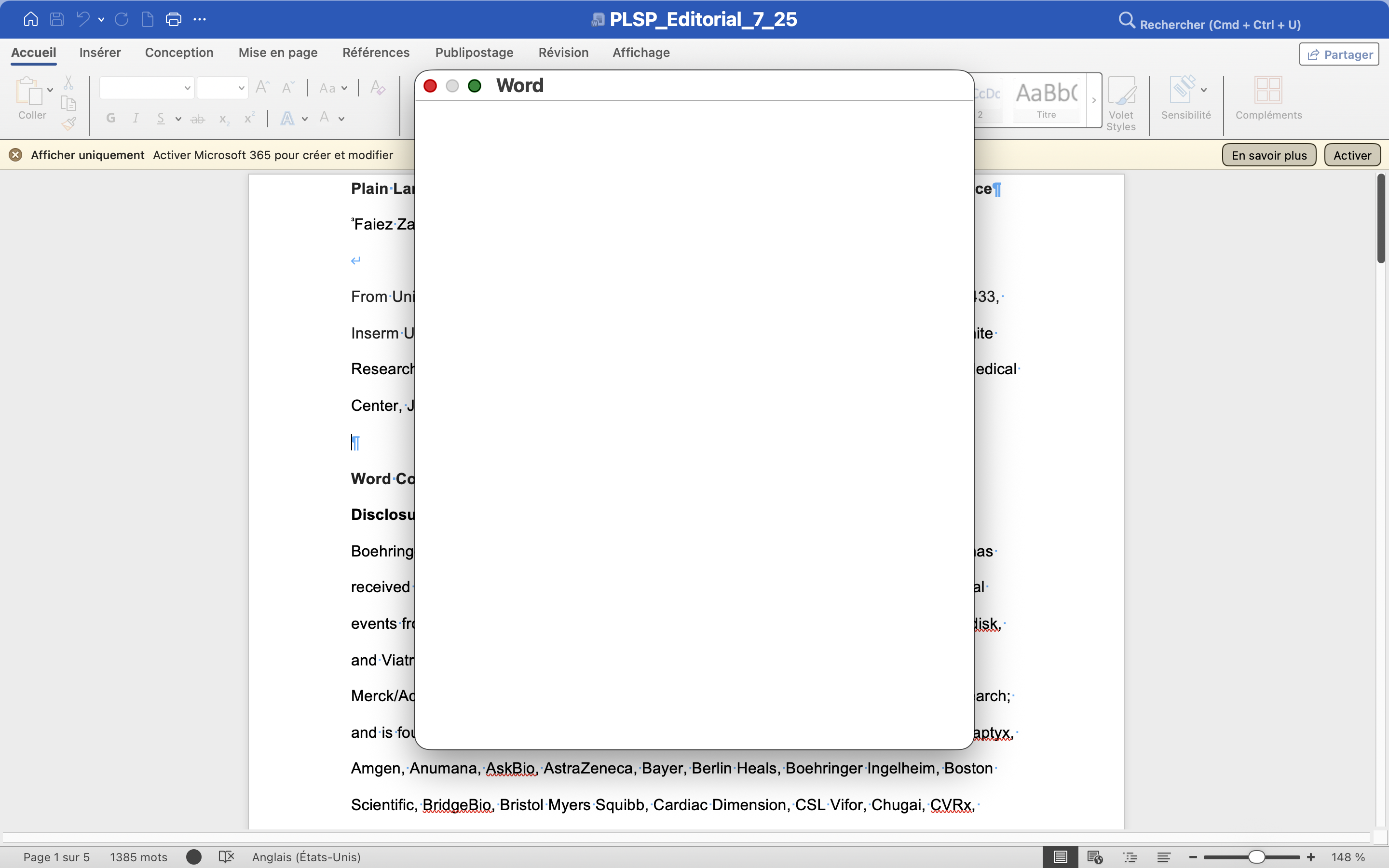Toggle italic I formatting
The width and height of the screenshot is (1389, 868).
coord(136,118)
